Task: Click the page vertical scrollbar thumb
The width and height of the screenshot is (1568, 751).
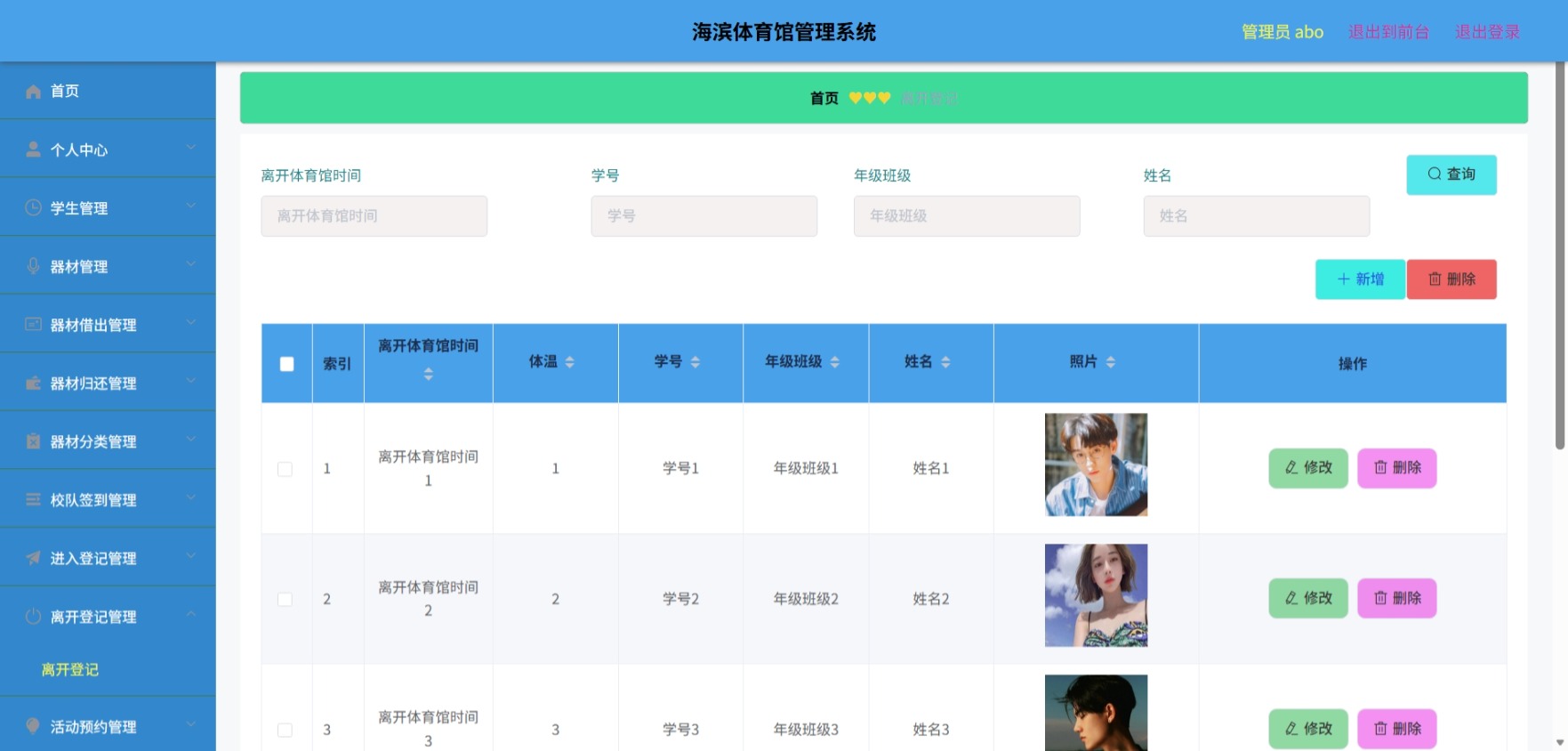Action: pyautogui.click(x=1560, y=256)
